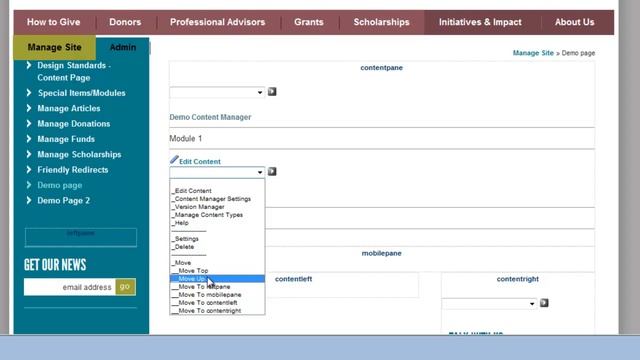This screenshot has height=360, width=640.
Task: Click go icon beside Module 1 action dropdown
Action: pos(272,171)
